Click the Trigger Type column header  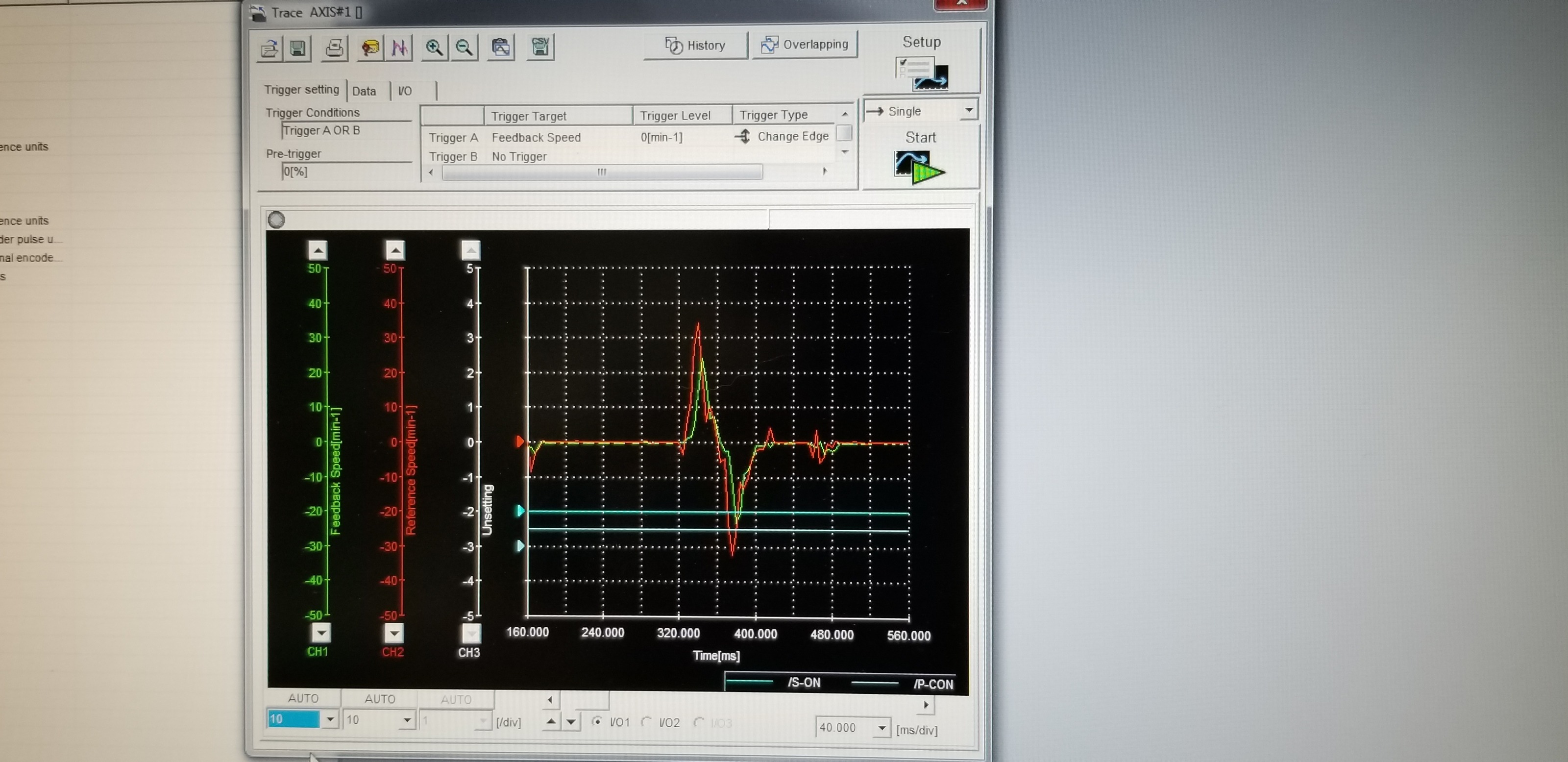[x=784, y=114]
